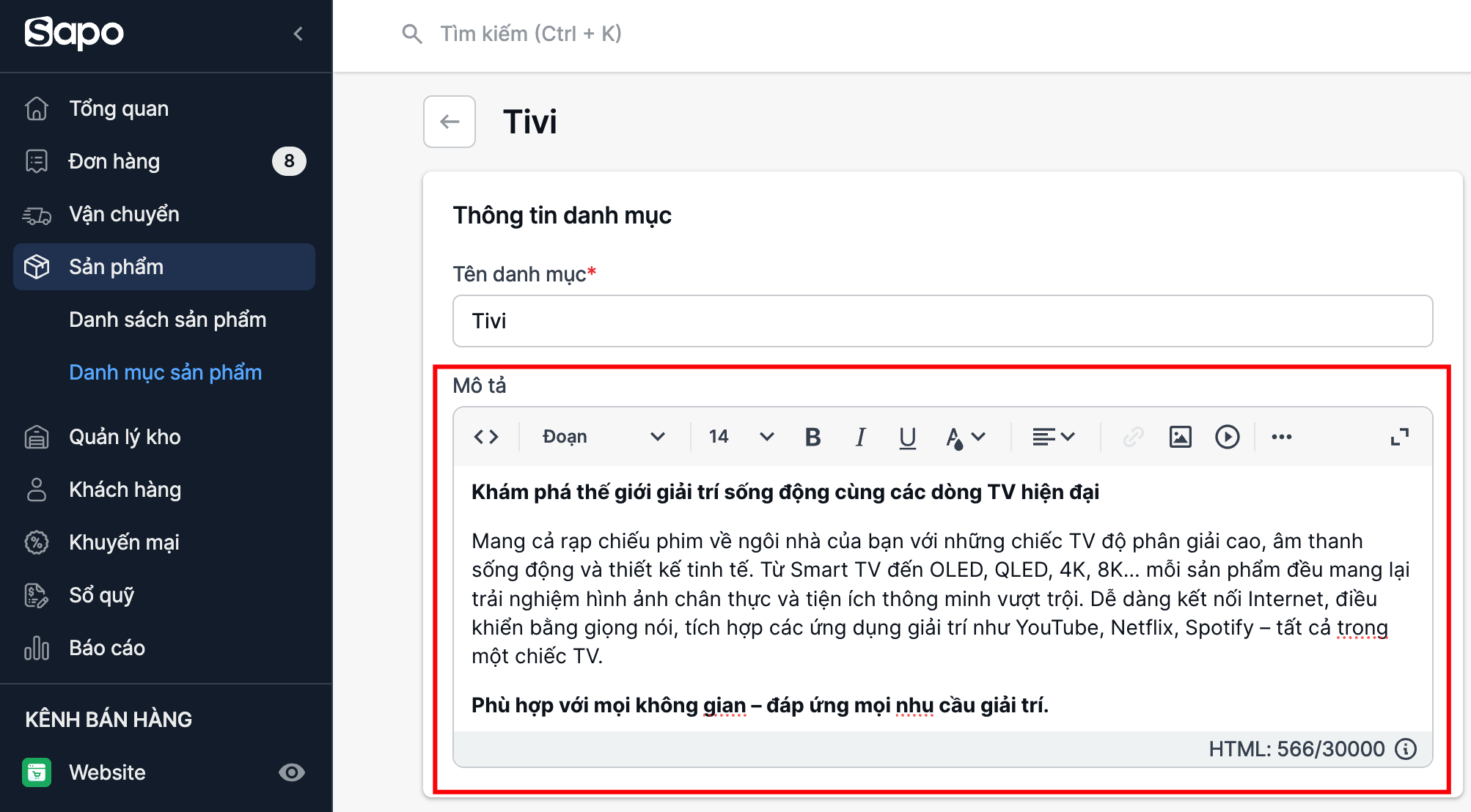Go to Quản lý kho menu
1471x812 pixels.
point(125,437)
